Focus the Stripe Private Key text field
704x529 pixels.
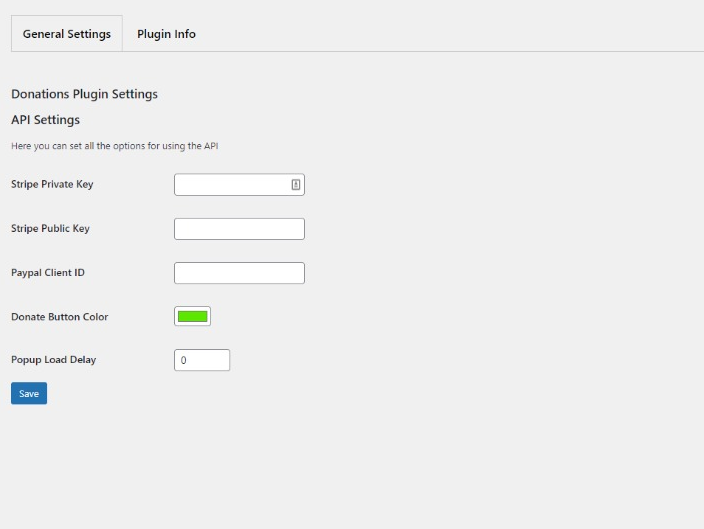pos(231,185)
